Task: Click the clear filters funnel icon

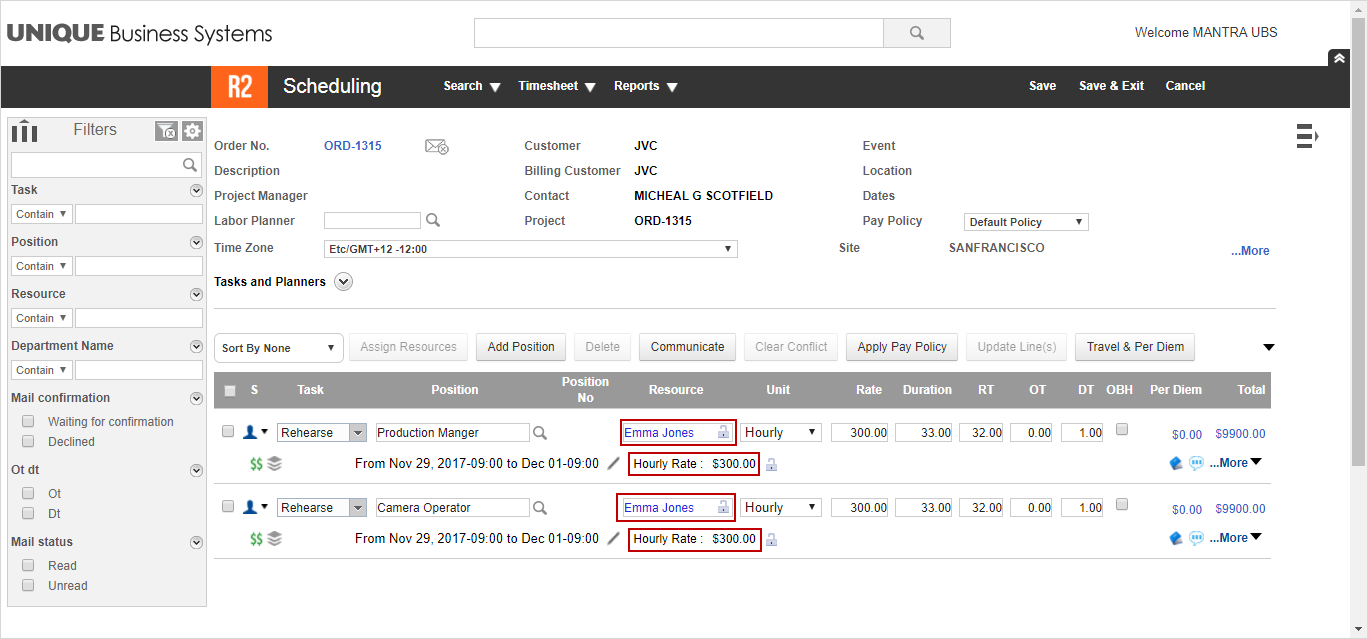Action: (x=166, y=131)
